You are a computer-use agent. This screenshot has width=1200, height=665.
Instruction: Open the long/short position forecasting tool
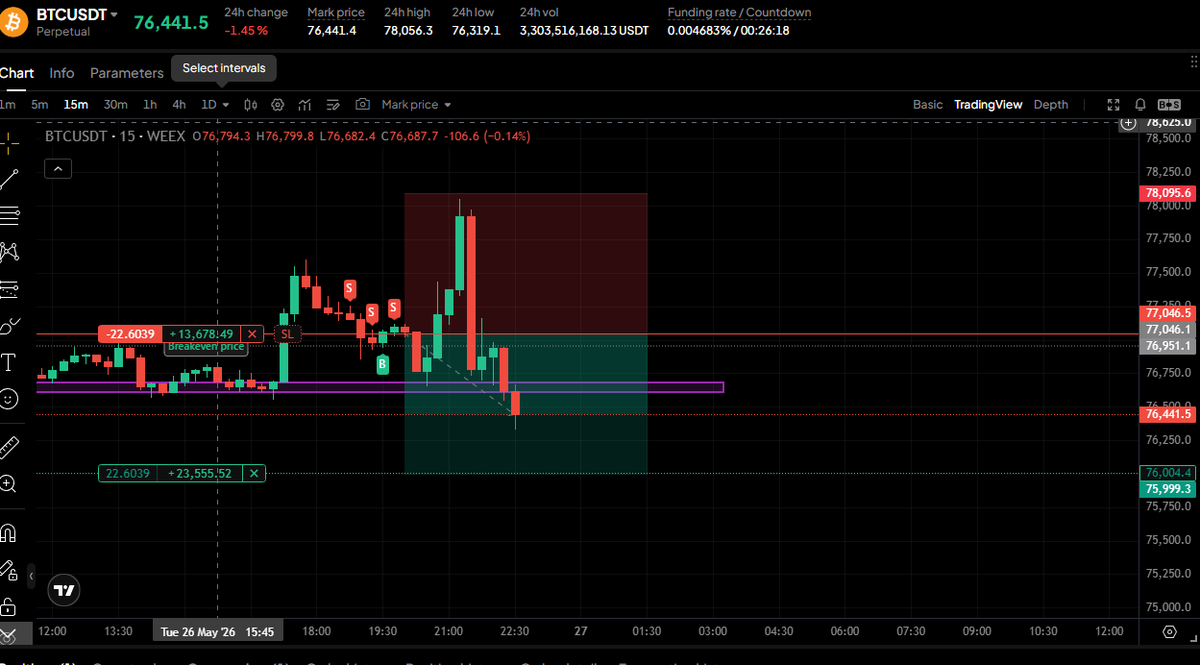tap(8, 289)
